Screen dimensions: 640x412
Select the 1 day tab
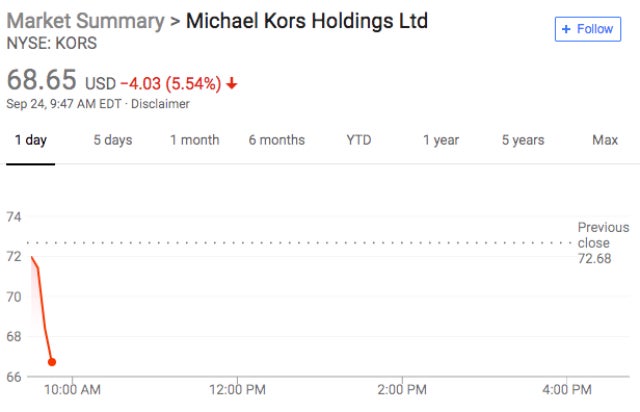point(29,140)
